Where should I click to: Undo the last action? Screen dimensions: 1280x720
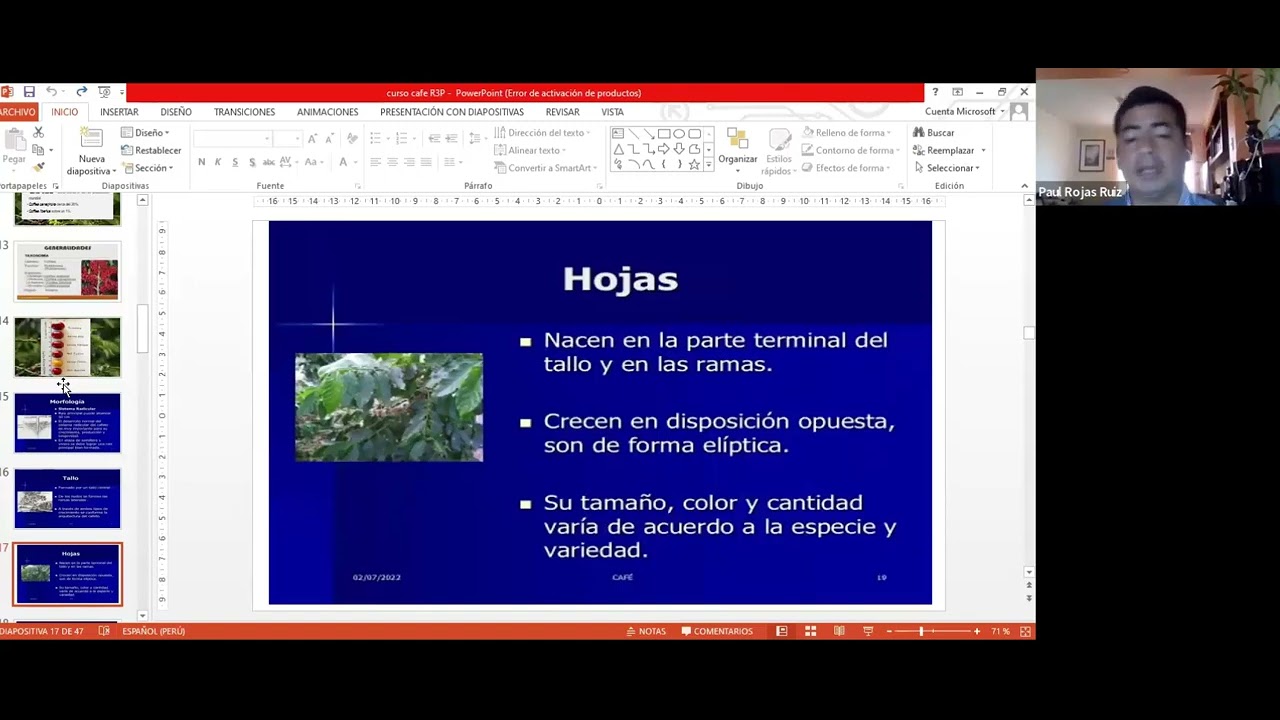pyautogui.click(x=51, y=92)
